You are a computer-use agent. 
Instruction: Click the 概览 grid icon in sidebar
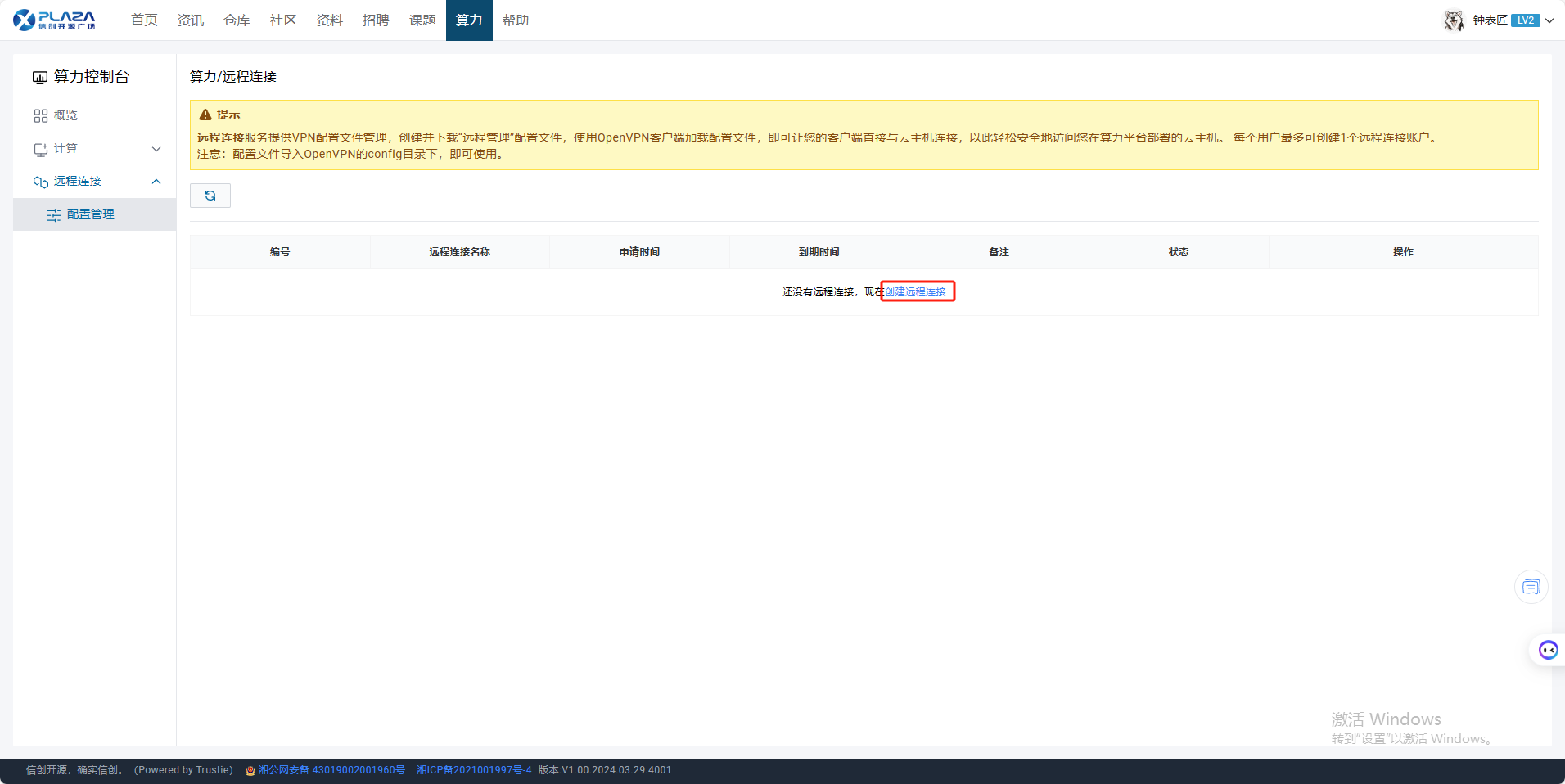point(40,116)
